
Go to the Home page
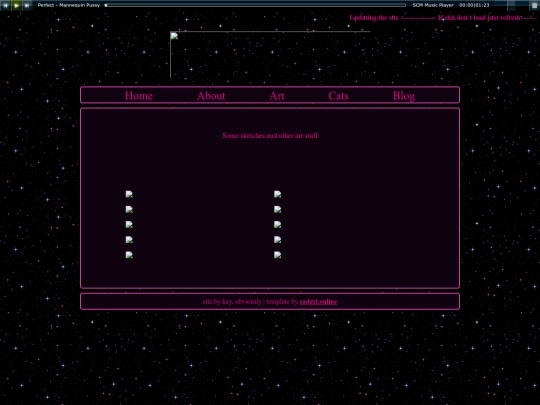click(x=139, y=96)
